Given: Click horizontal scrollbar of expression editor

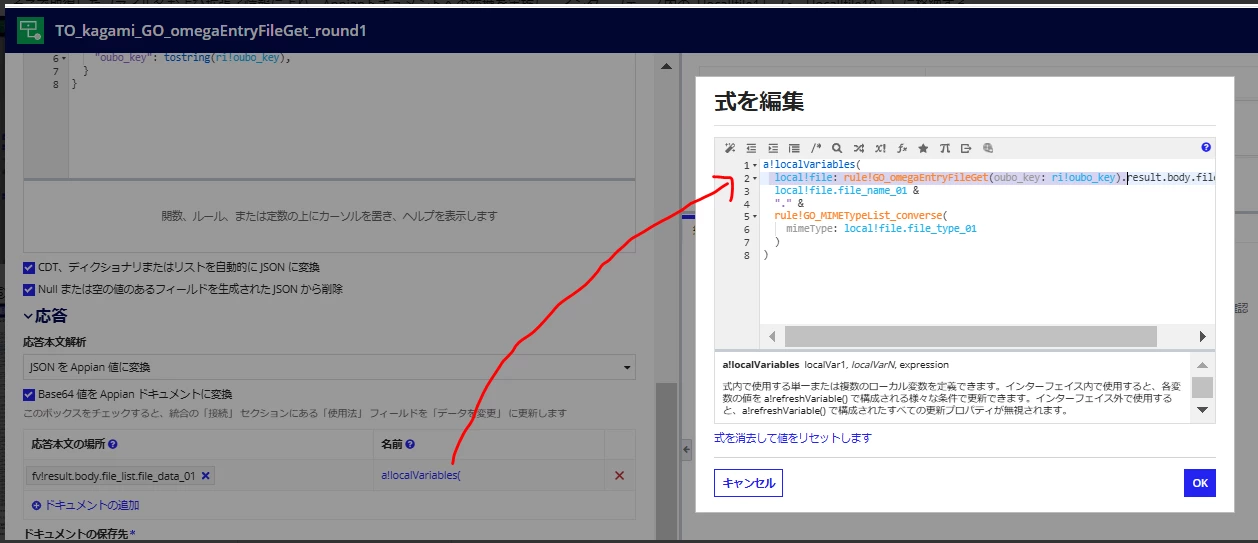Looking at the screenshot, I should click(x=970, y=336).
